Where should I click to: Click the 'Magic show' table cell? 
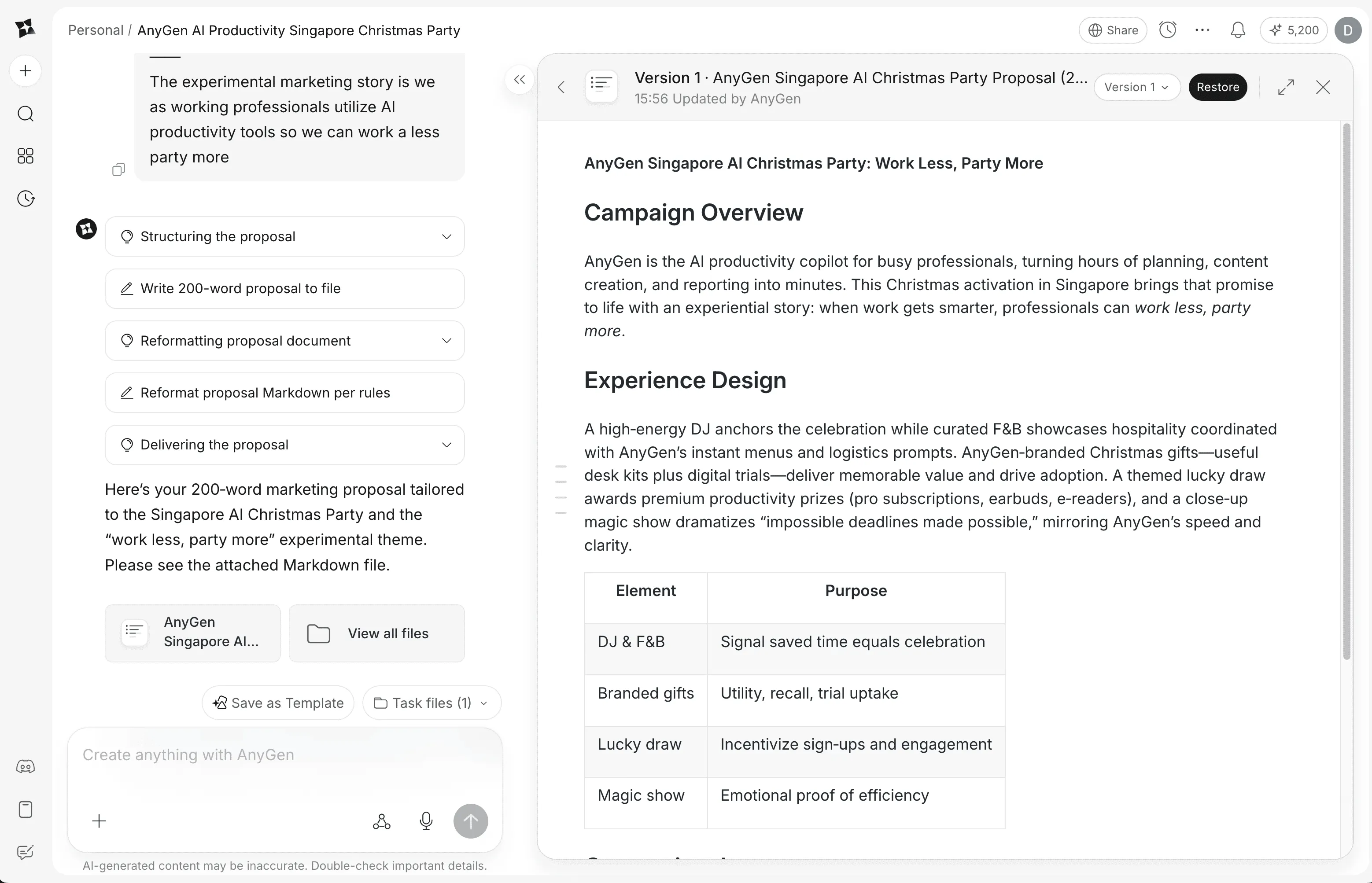tap(646, 803)
